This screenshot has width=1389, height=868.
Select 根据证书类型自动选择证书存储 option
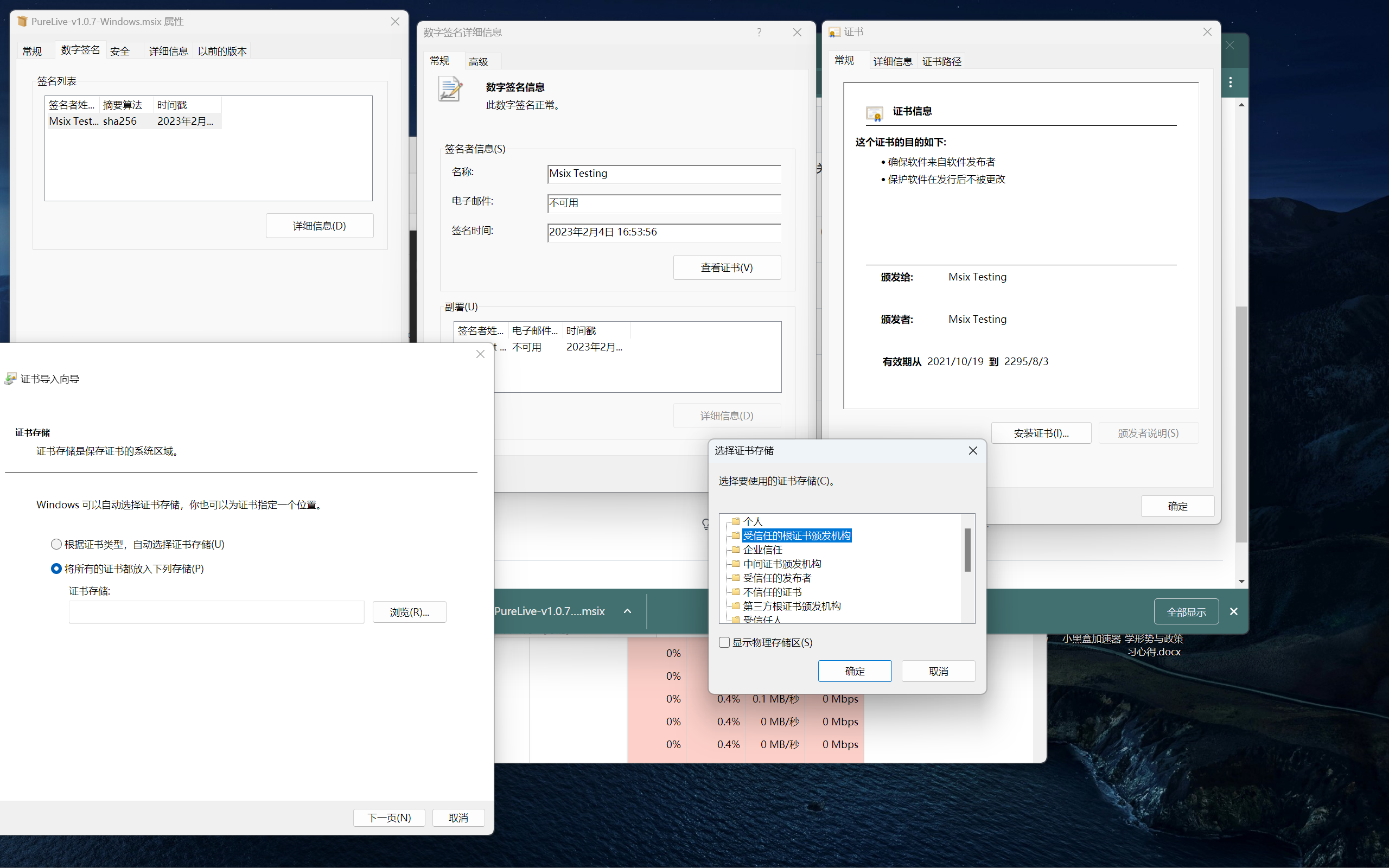click(x=56, y=544)
